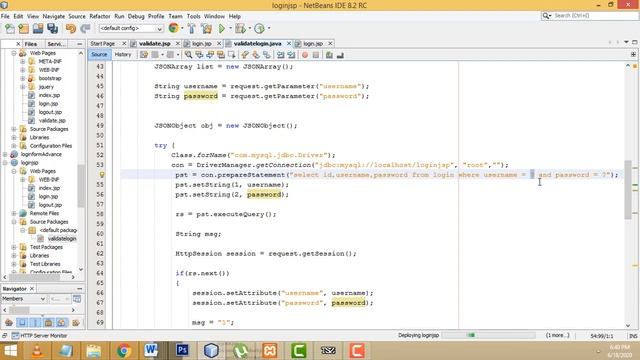
Task: Toggle the third Navigator filter icon
Action: pos(35,323)
